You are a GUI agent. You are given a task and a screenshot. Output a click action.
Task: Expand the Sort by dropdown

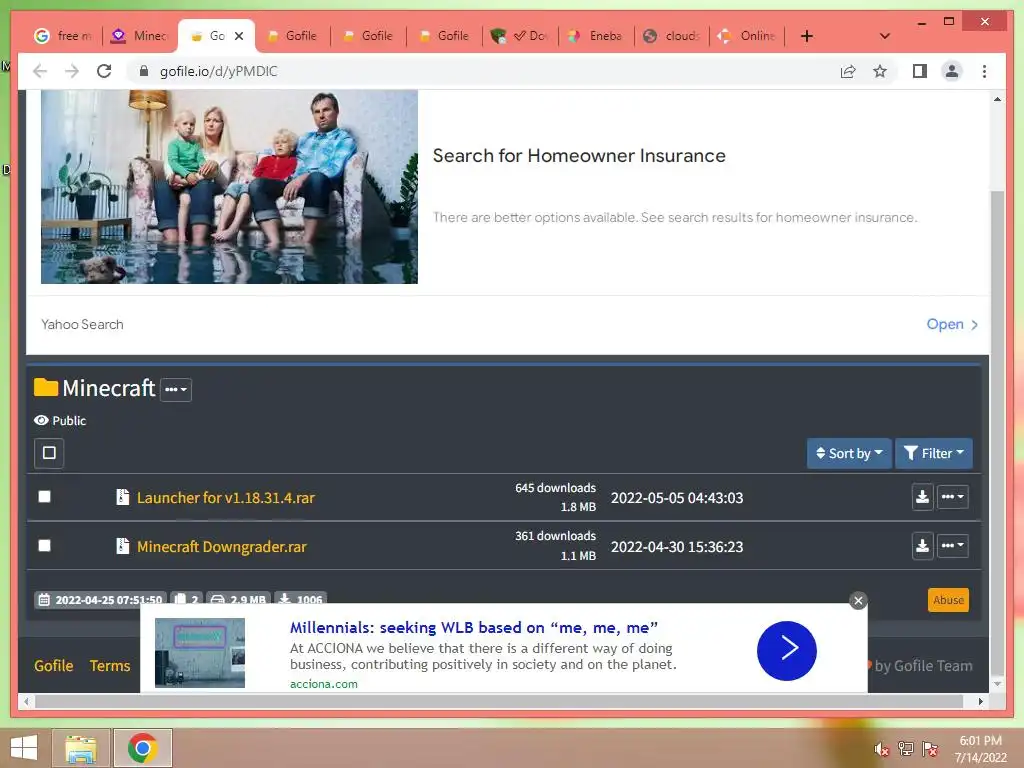click(x=849, y=453)
